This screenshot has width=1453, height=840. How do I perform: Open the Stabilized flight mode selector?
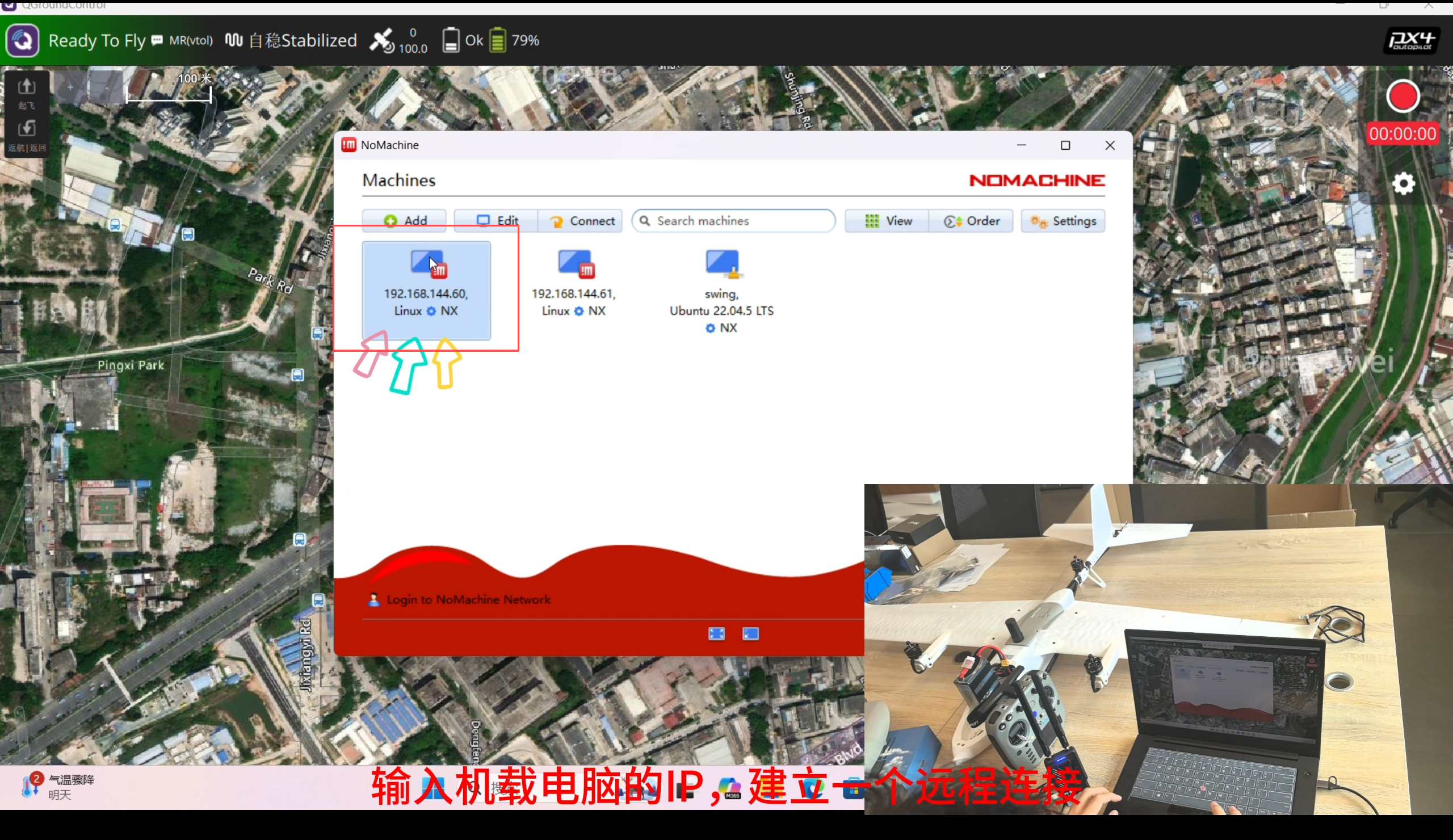291,40
